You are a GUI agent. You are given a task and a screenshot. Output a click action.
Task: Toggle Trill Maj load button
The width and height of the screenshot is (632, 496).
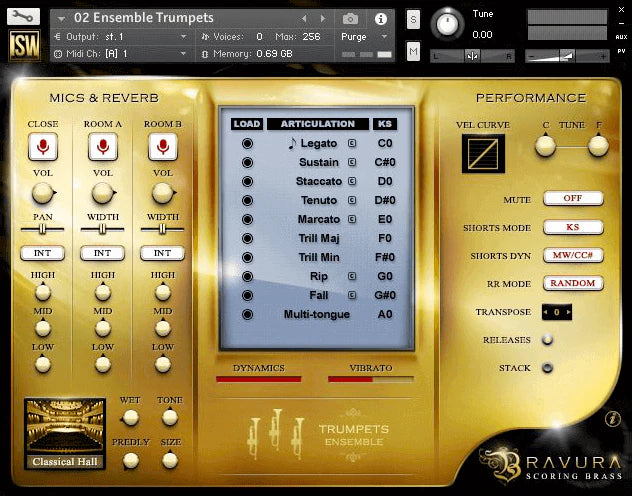pyautogui.click(x=247, y=238)
